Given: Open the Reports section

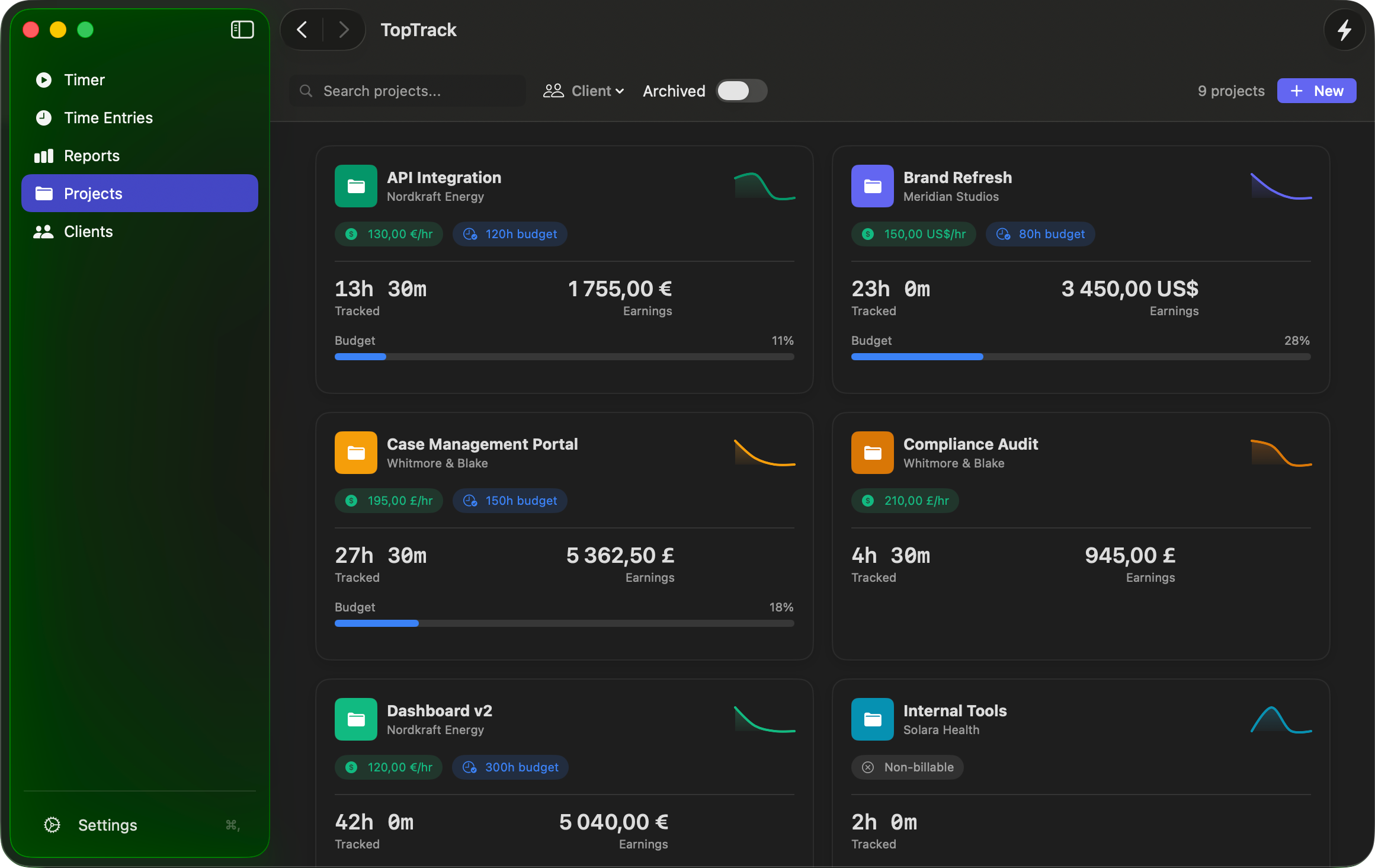Looking at the screenshot, I should pos(91,155).
